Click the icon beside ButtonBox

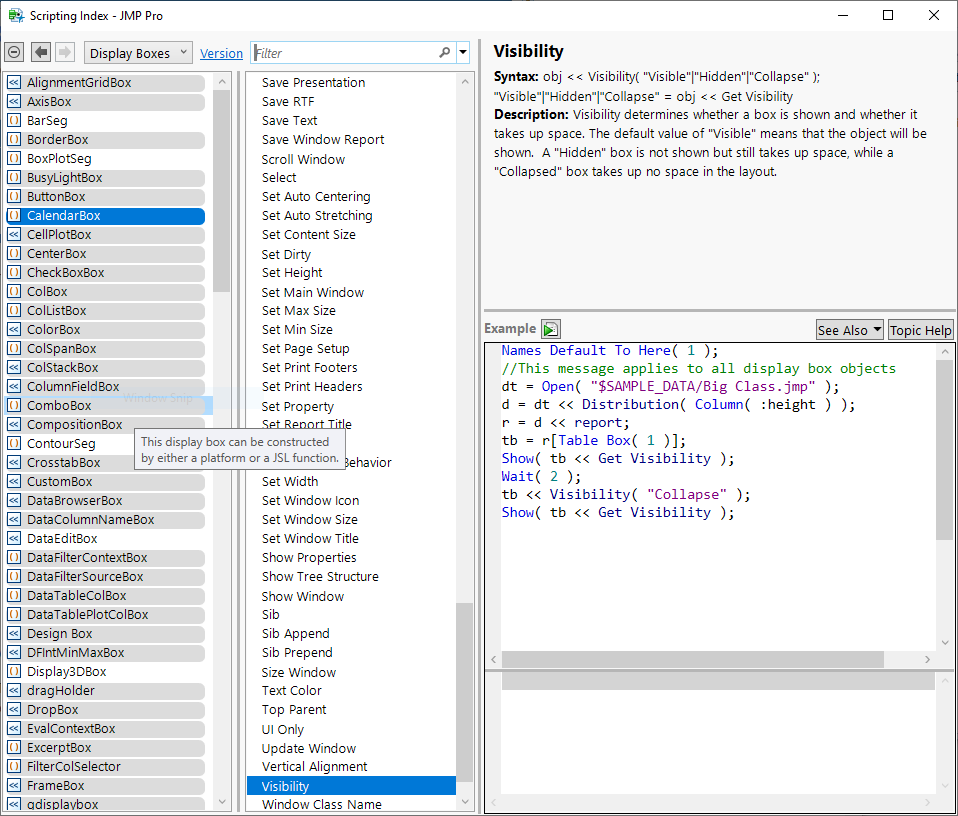[x=14, y=197]
